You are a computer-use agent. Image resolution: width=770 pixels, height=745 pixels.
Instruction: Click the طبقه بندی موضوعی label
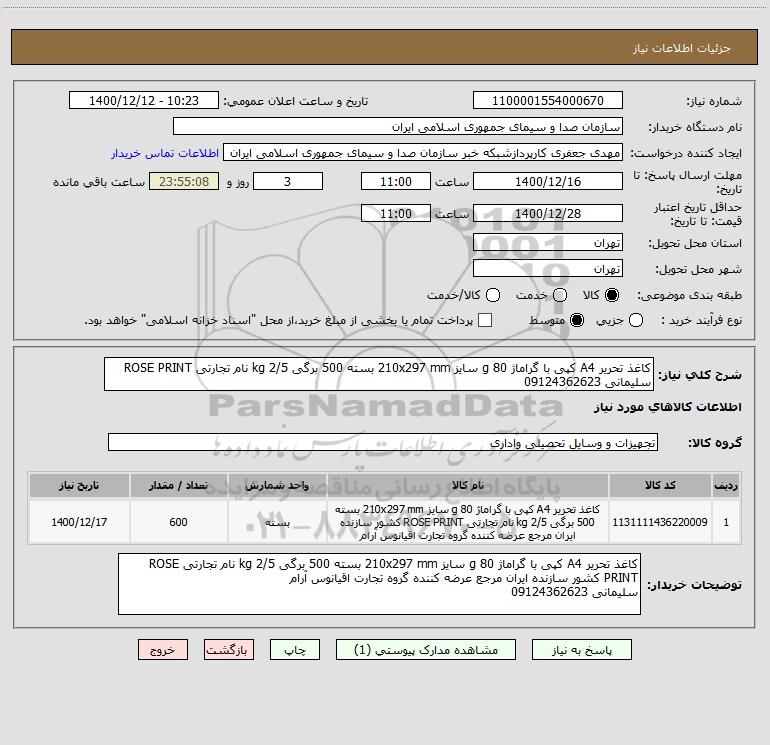coord(689,296)
